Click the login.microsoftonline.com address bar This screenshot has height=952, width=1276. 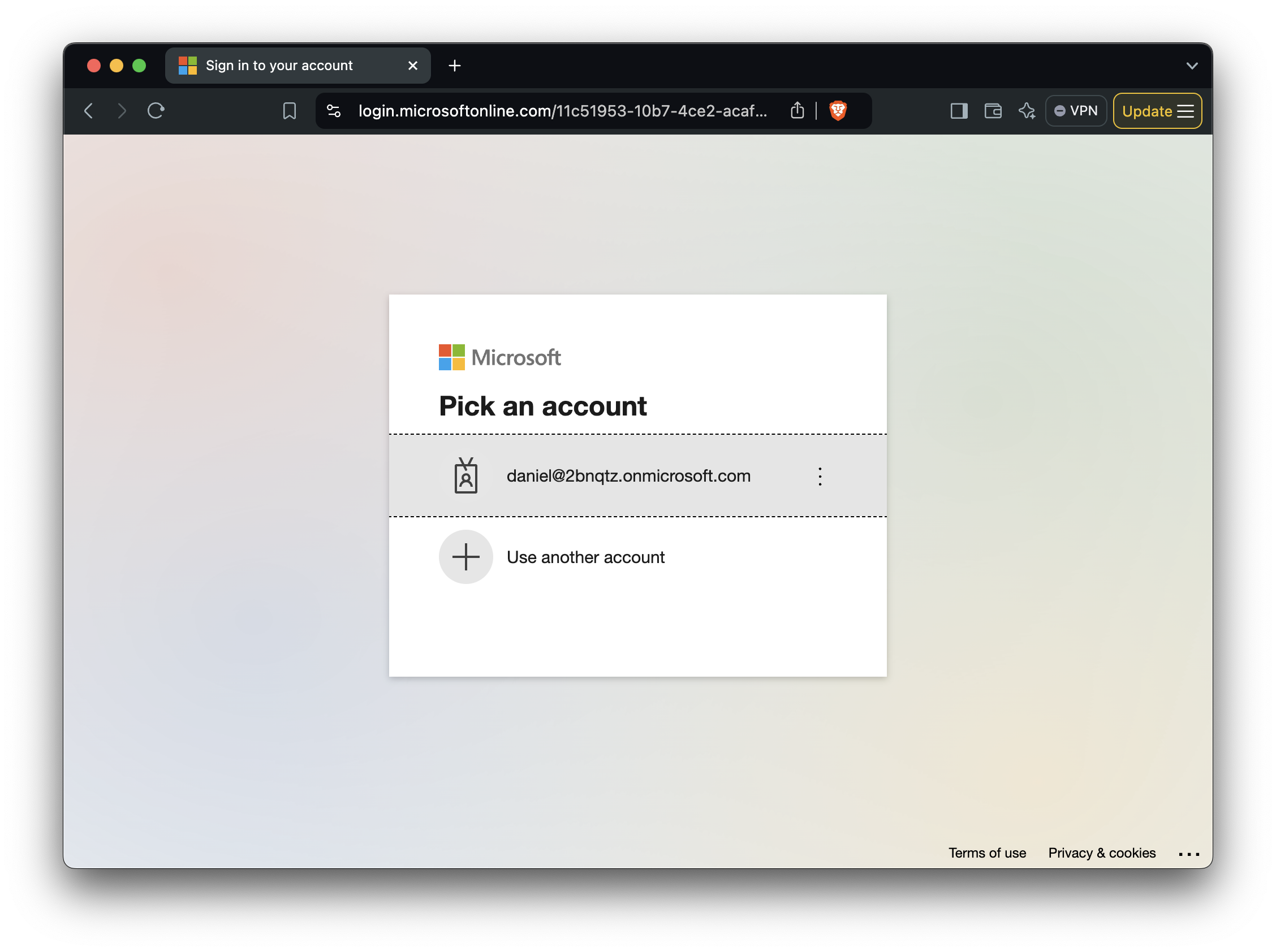[x=562, y=111]
